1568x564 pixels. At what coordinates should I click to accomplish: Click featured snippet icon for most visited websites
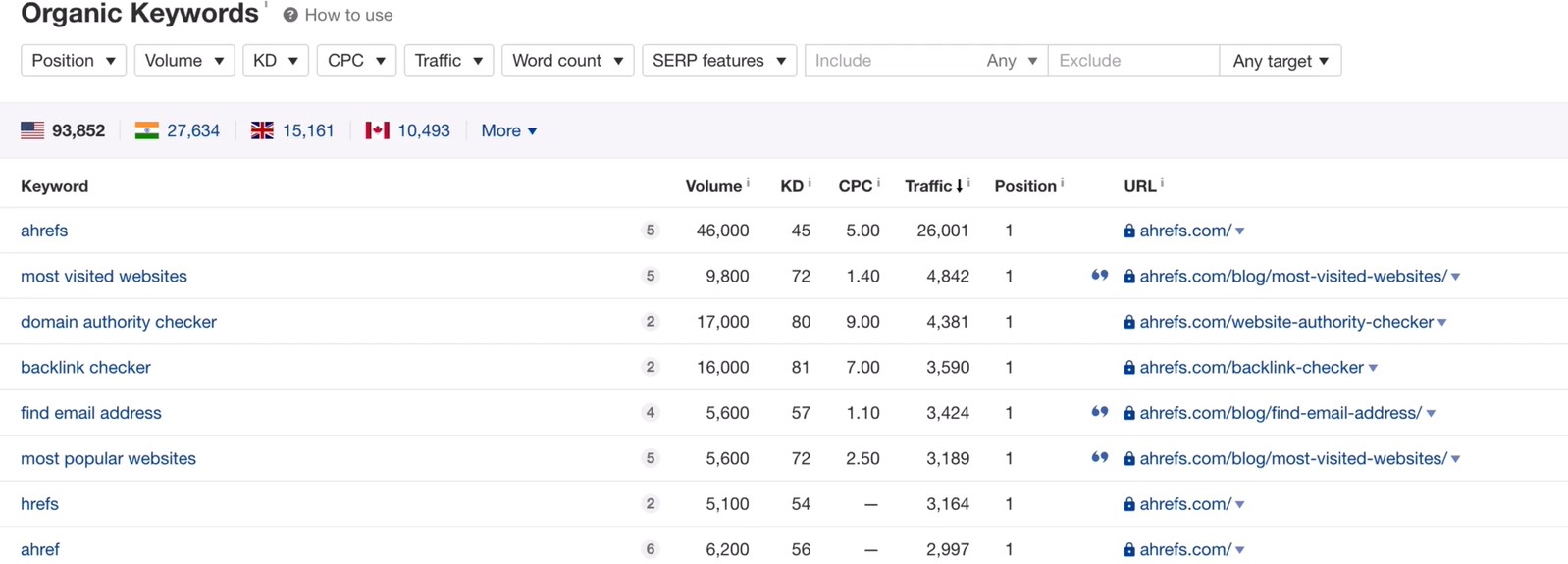point(1100,276)
